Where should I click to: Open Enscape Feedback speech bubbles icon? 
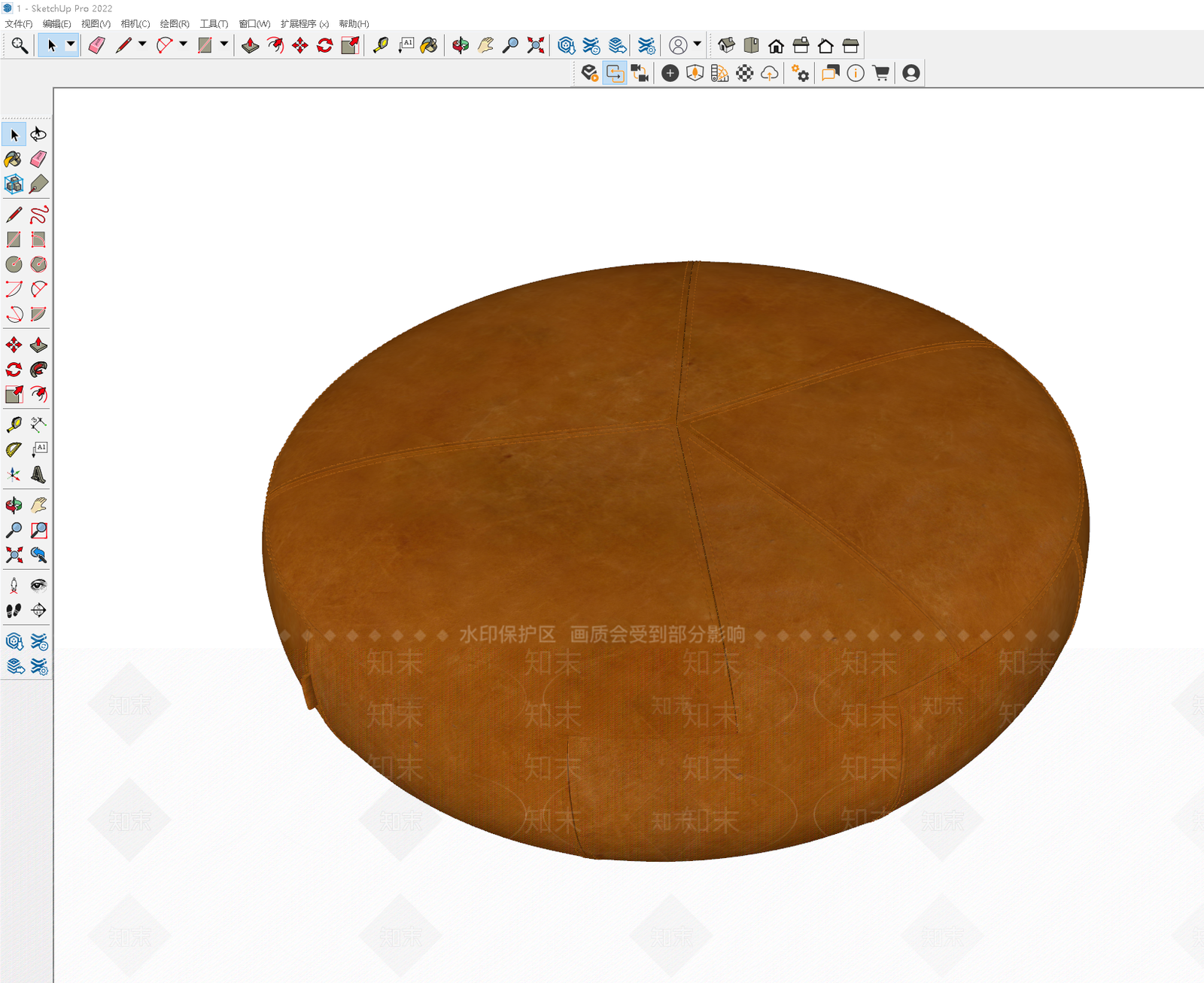[x=831, y=74]
